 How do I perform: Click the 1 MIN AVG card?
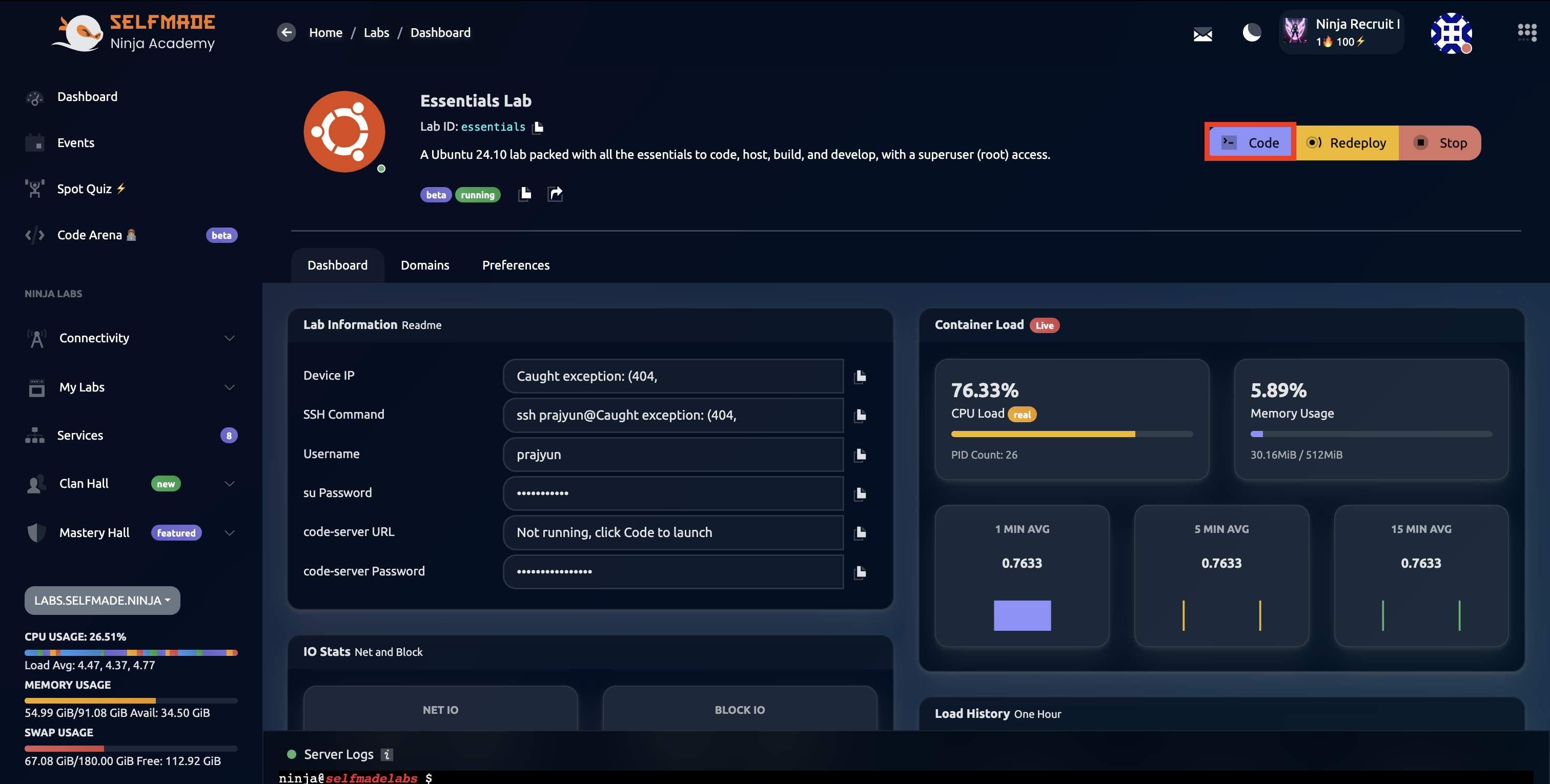point(1022,576)
